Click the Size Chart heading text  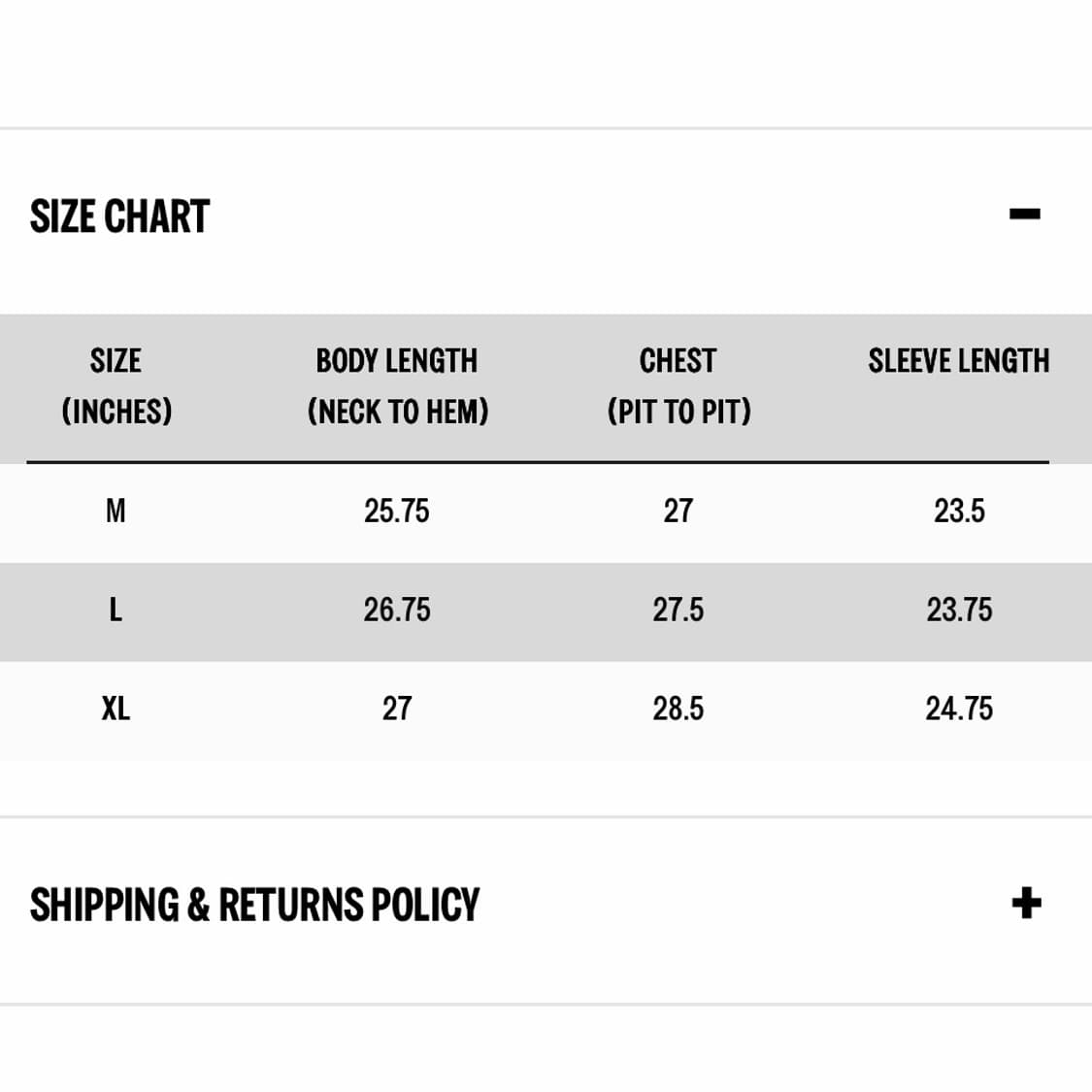119,216
